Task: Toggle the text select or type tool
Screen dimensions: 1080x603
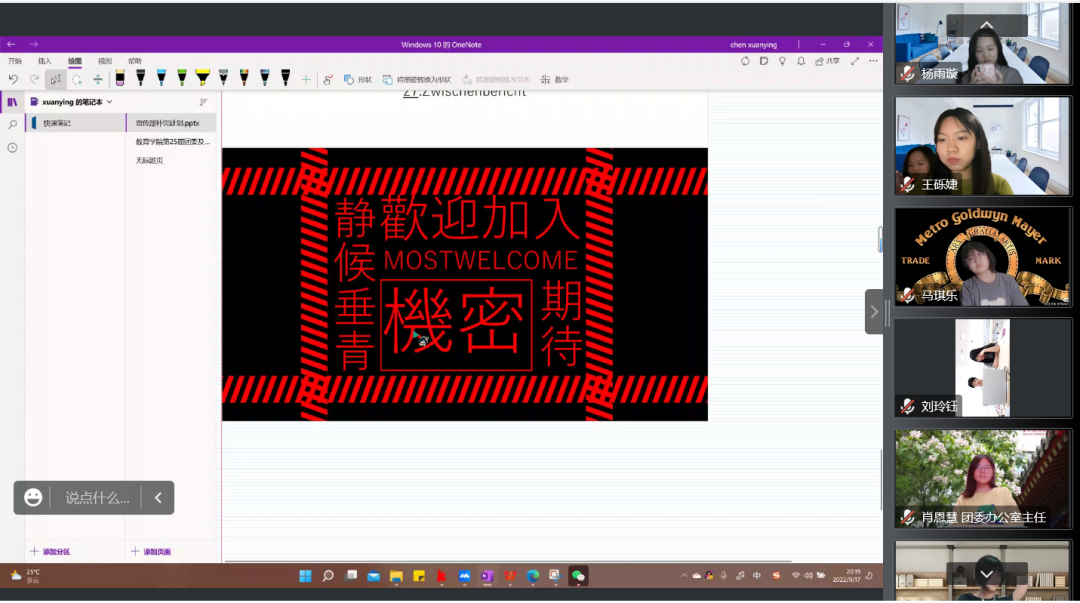Action: (x=55, y=79)
